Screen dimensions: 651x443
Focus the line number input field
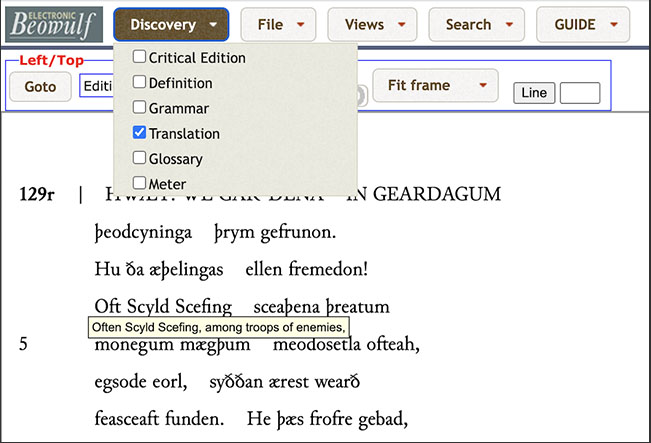(580, 93)
